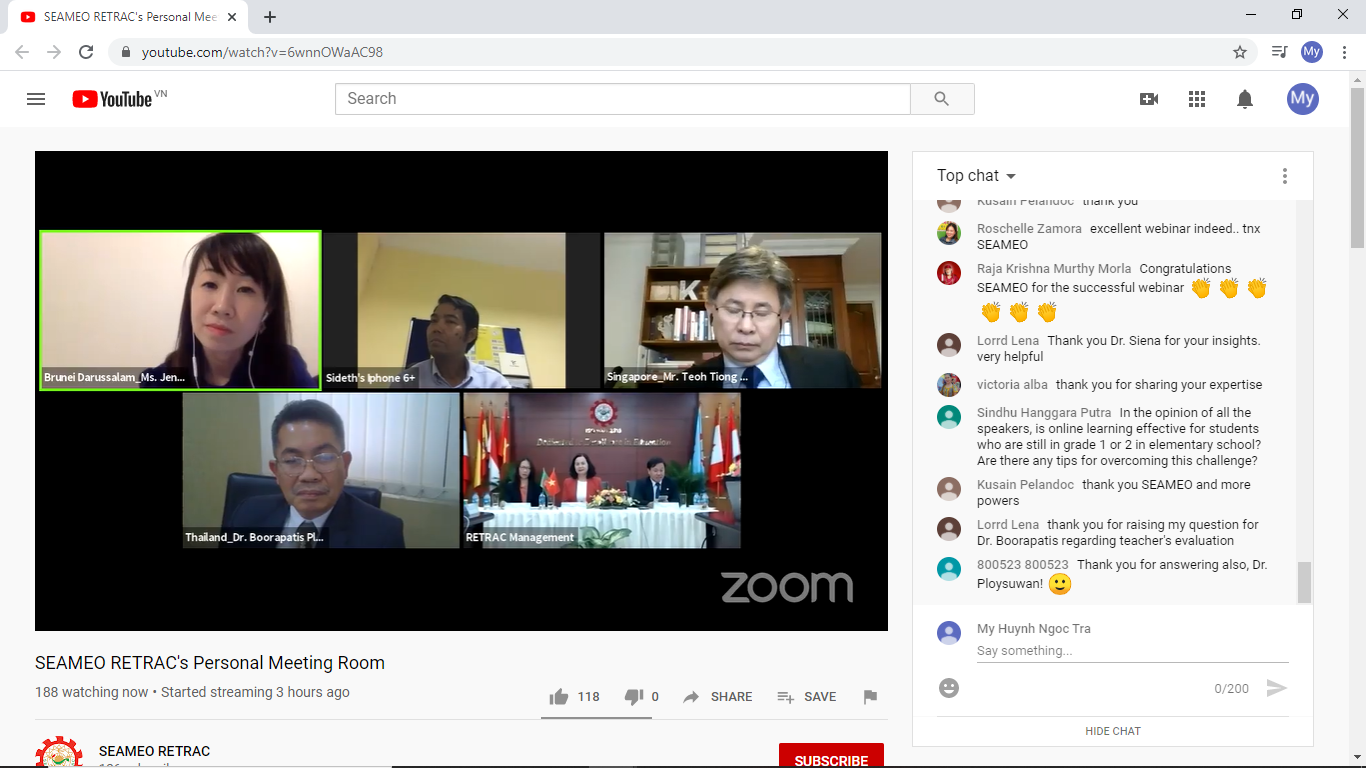This screenshot has height=768, width=1366.
Task: Click the Singapore Mr. Teoh video tile
Action: click(743, 310)
